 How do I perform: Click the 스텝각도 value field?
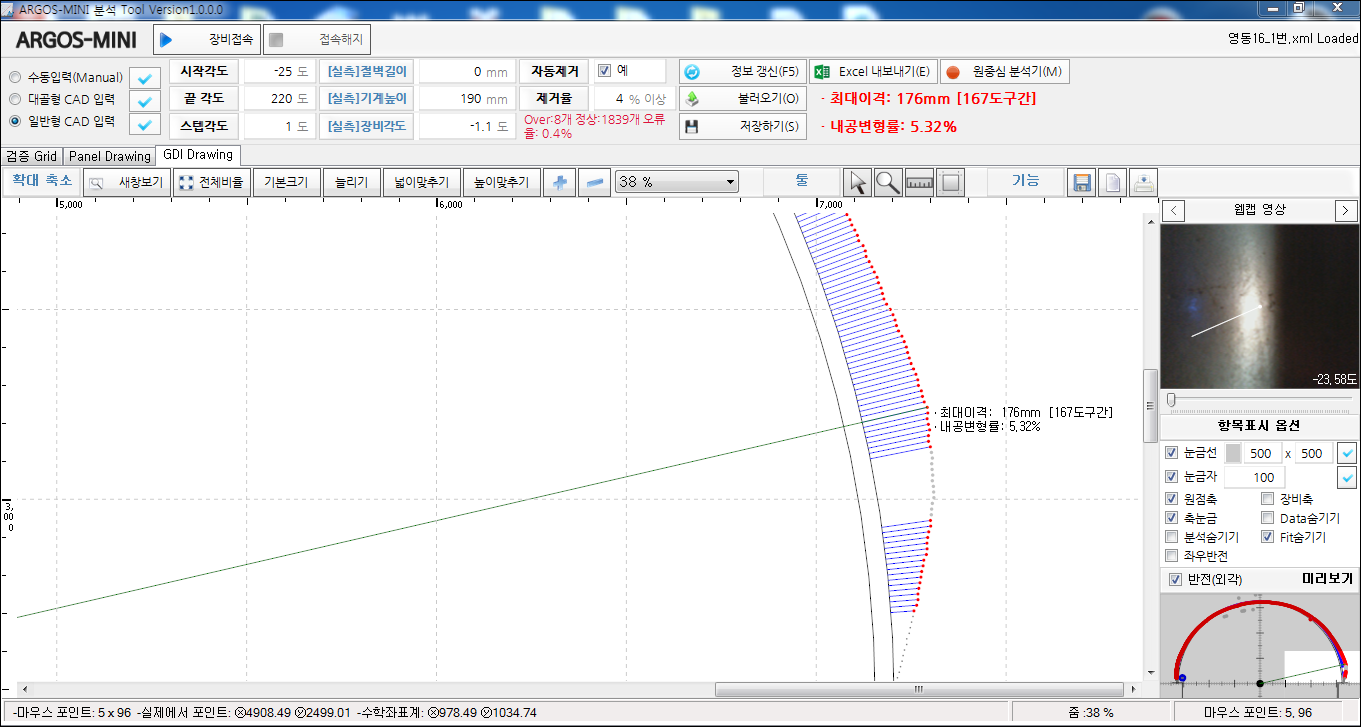click(279, 126)
